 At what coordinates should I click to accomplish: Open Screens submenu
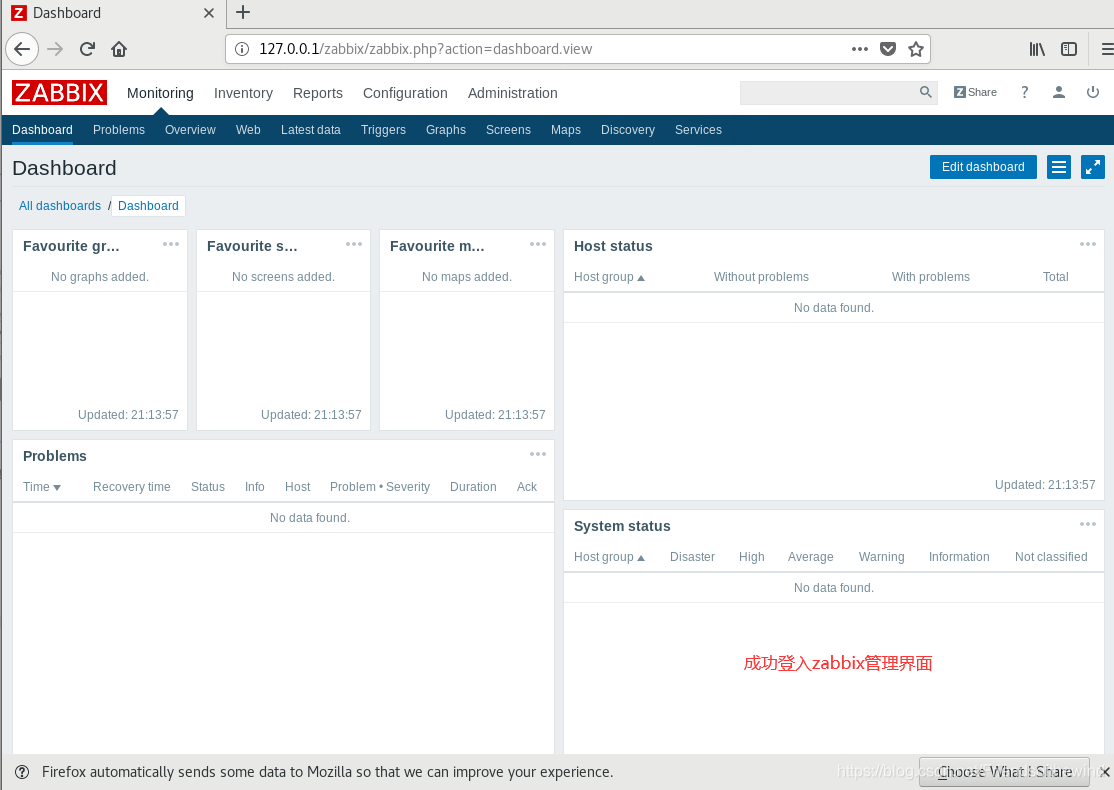click(x=508, y=130)
